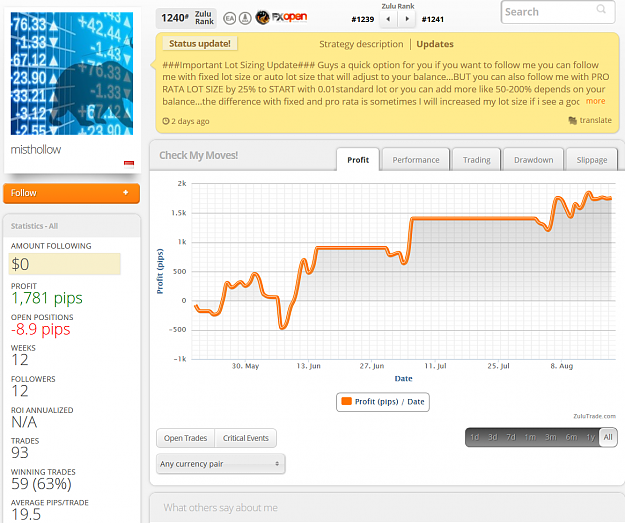This screenshot has width=625, height=523.
Task: Click the Critical Events button
Action: click(x=246, y=438)
